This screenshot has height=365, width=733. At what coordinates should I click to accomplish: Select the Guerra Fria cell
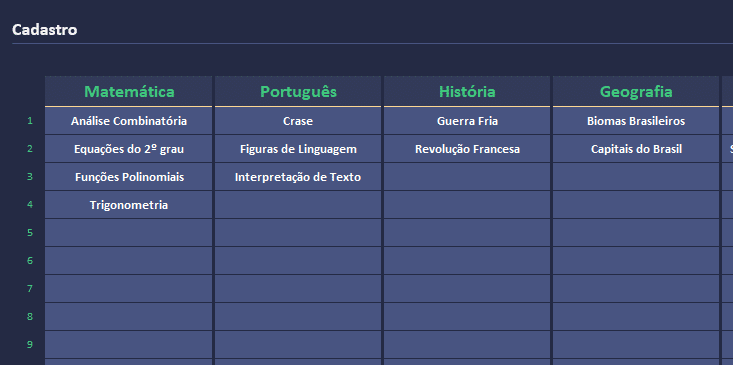coord(467,121)
